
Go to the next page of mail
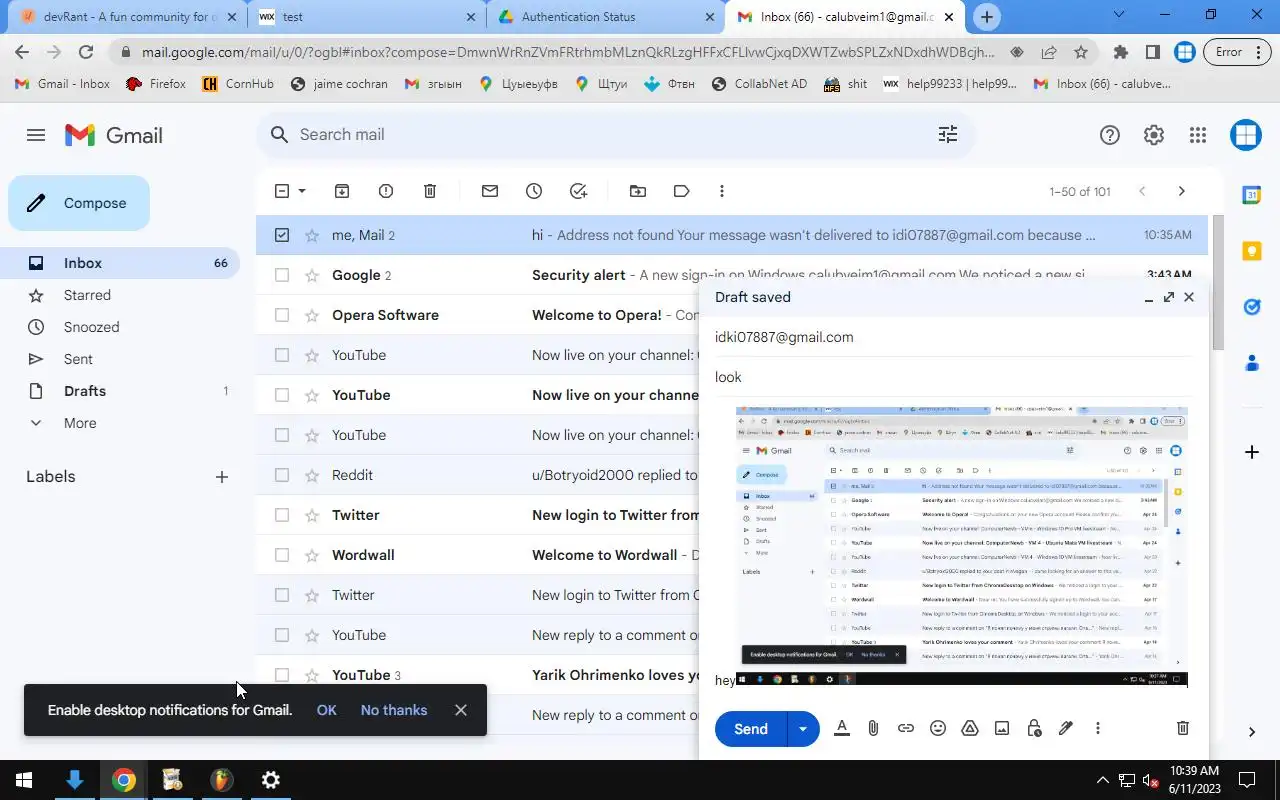(1181, 191)
